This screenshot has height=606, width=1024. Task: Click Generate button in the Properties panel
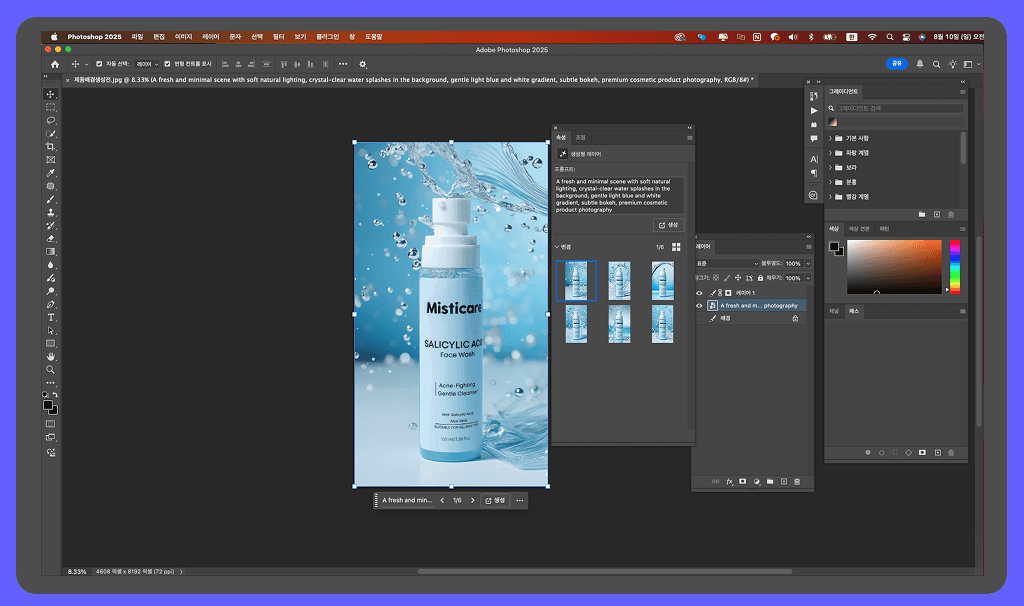coord(668,225)
